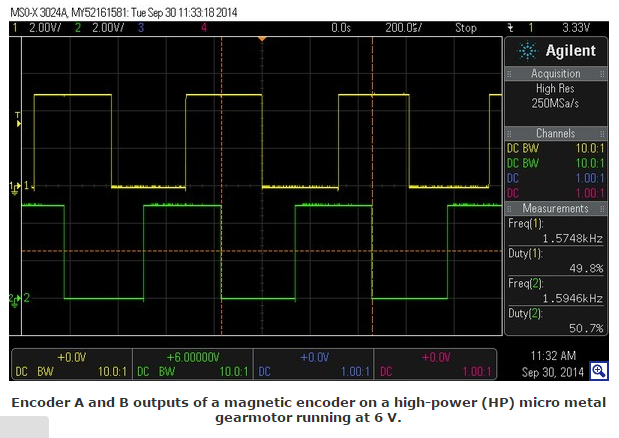
Task: Select the blue +0.0V channel 3 offset box
Action: pos(314,364)
